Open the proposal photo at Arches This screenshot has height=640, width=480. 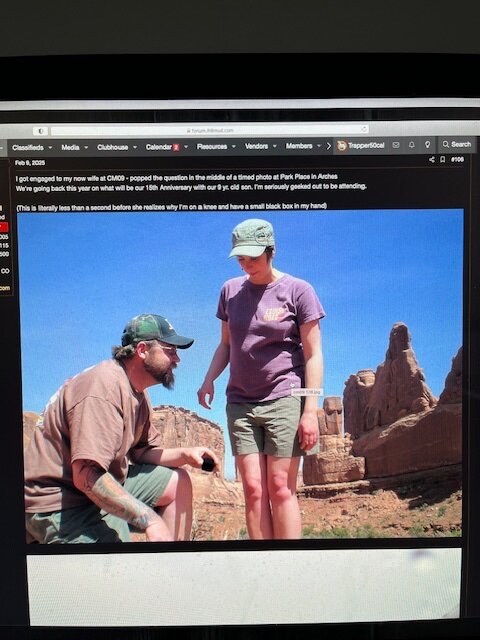coord(241,376)
